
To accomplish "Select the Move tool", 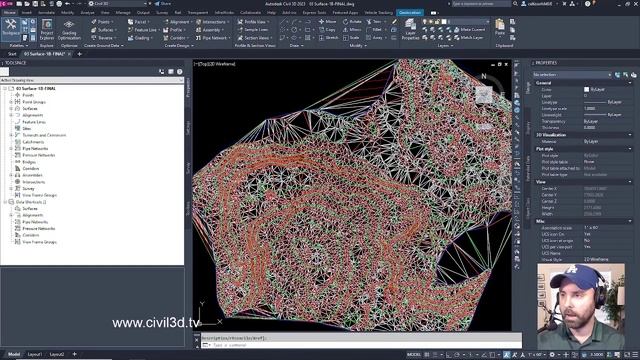I will [x=328, y=22].
